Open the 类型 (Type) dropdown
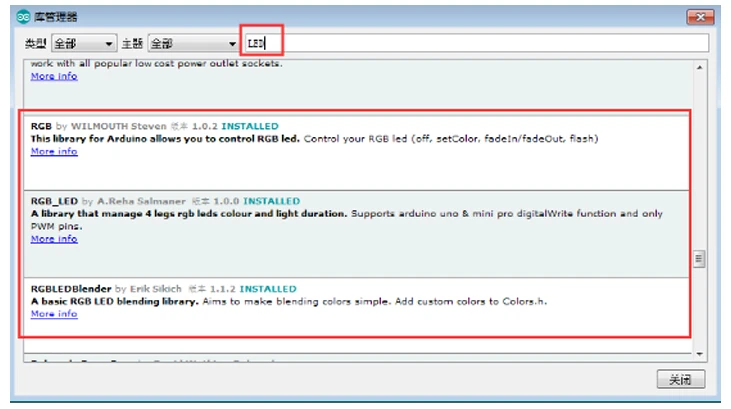Image resolution: width=731 pixels, height=409 pixels. point(83,44)
